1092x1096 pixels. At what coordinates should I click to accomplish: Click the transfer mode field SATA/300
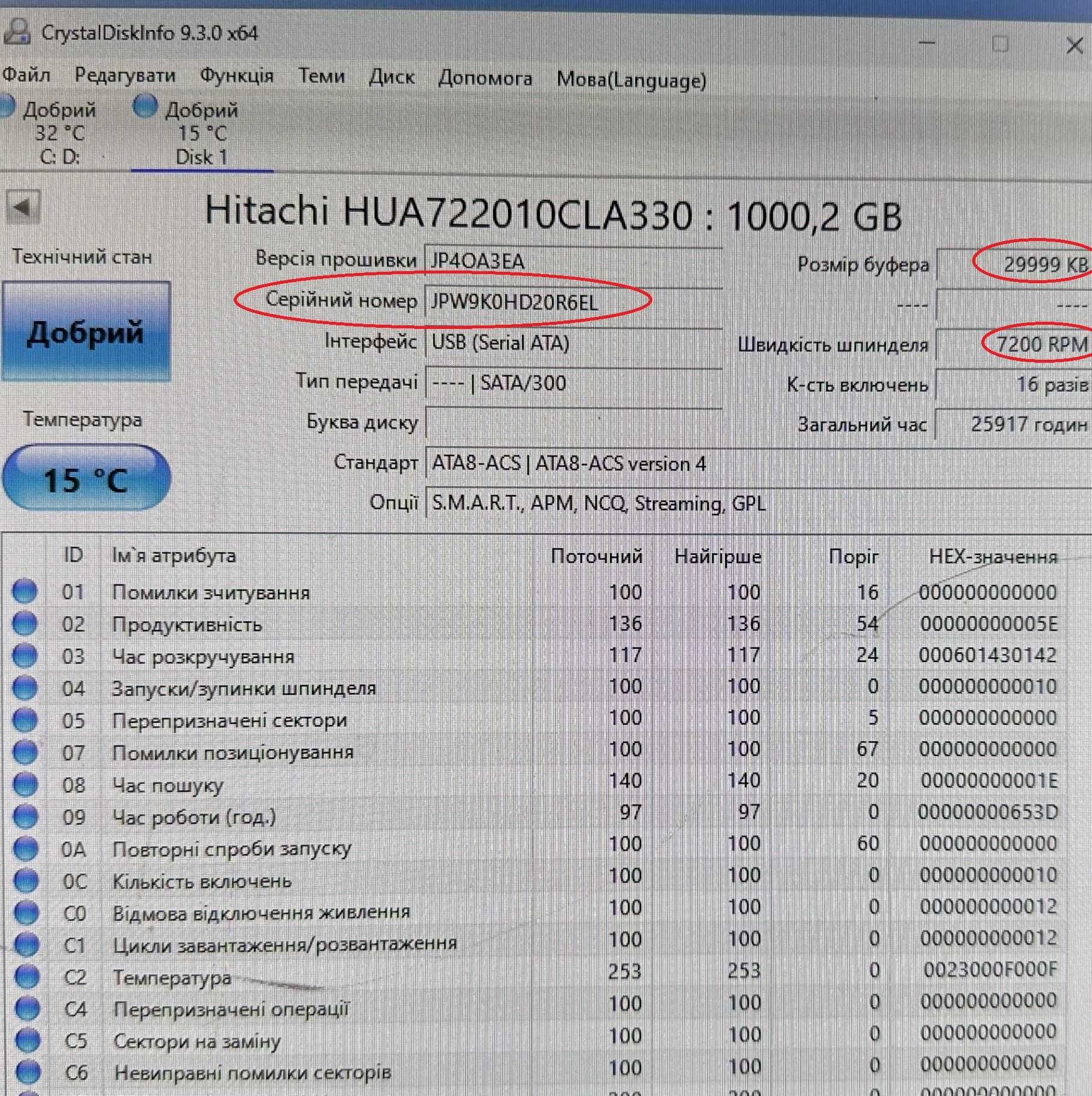(x=573, y=383)
